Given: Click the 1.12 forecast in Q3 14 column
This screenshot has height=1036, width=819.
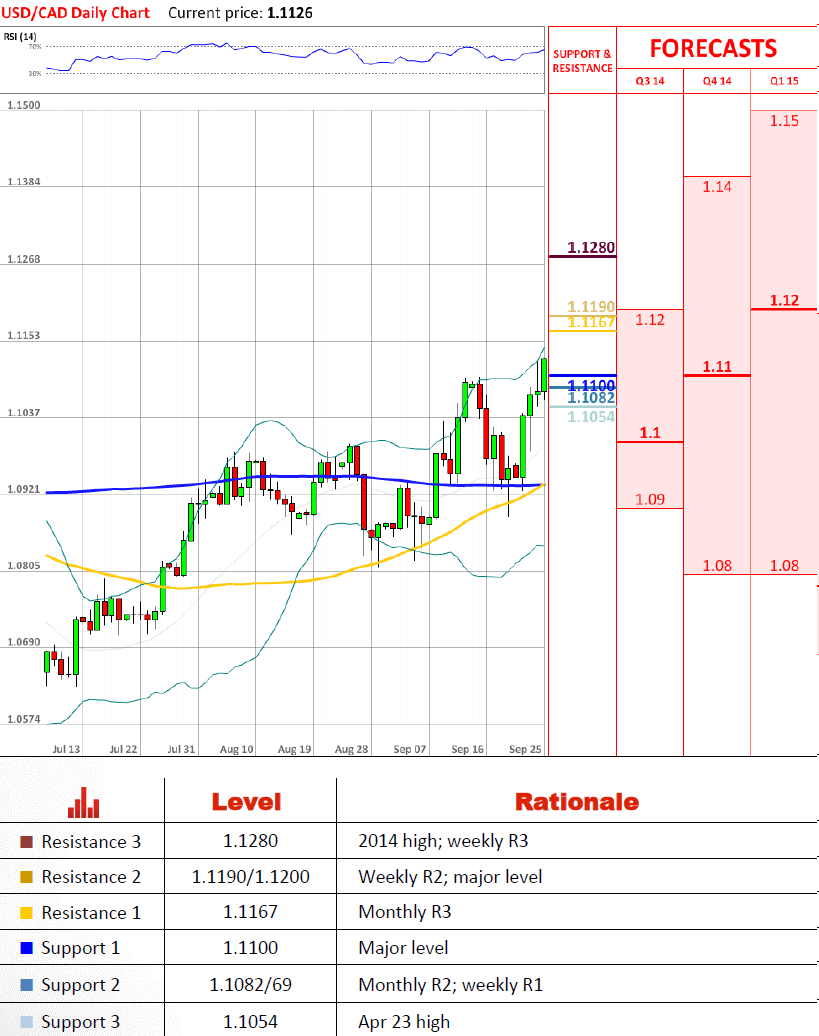Looking at the screenshot, I should tap(650, 320).
